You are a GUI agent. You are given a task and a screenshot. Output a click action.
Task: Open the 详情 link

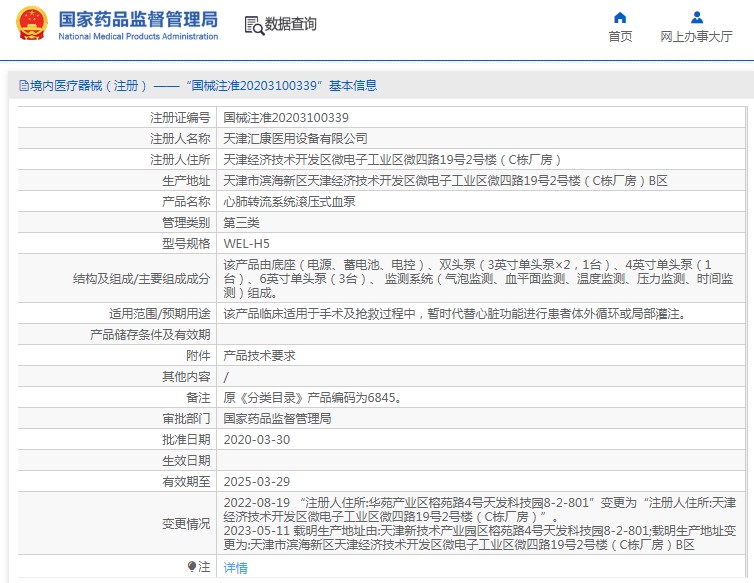tap(236, 568)
